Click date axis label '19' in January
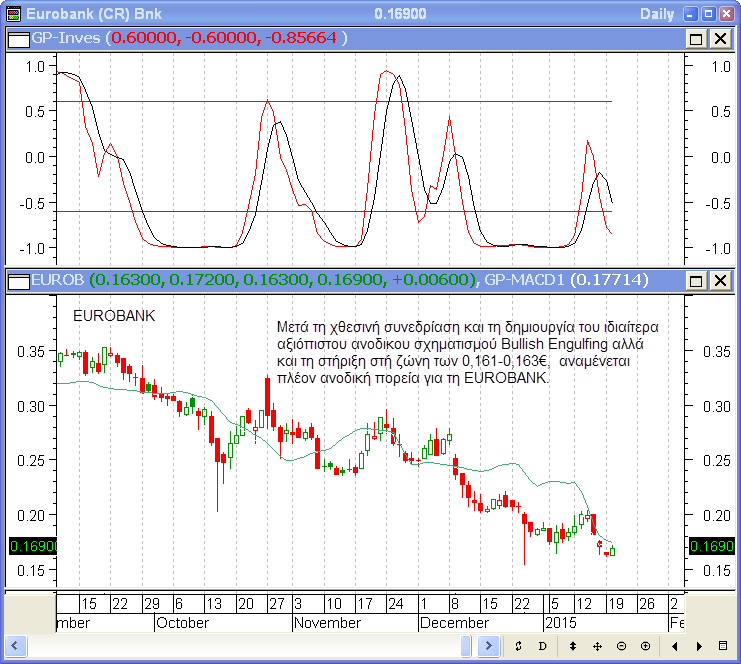 (616, 604)
